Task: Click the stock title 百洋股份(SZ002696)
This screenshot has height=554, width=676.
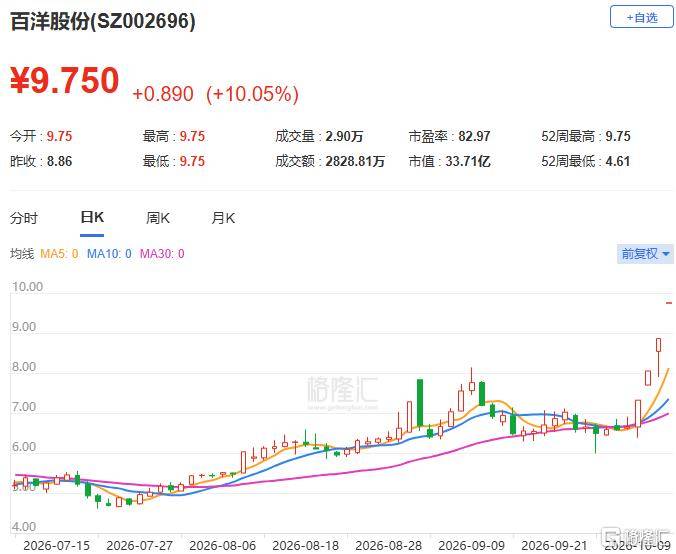Action: pos(102,21)
